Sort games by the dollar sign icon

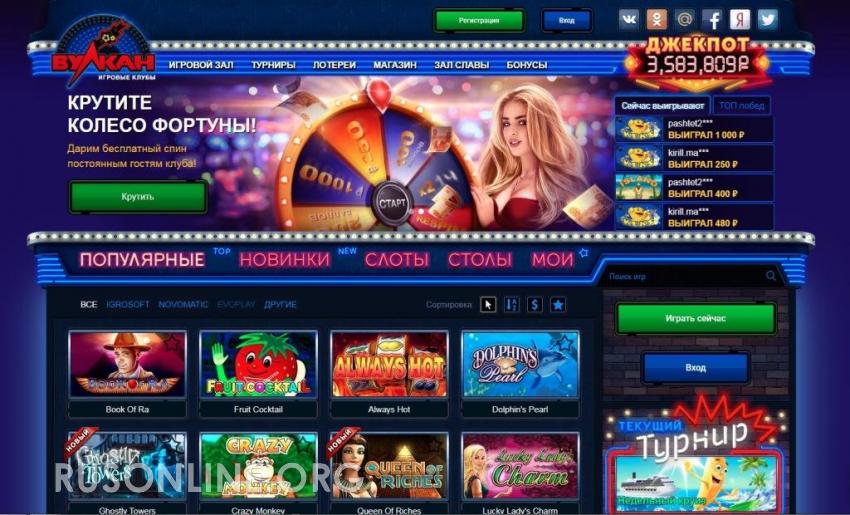[x=535, y=305]
